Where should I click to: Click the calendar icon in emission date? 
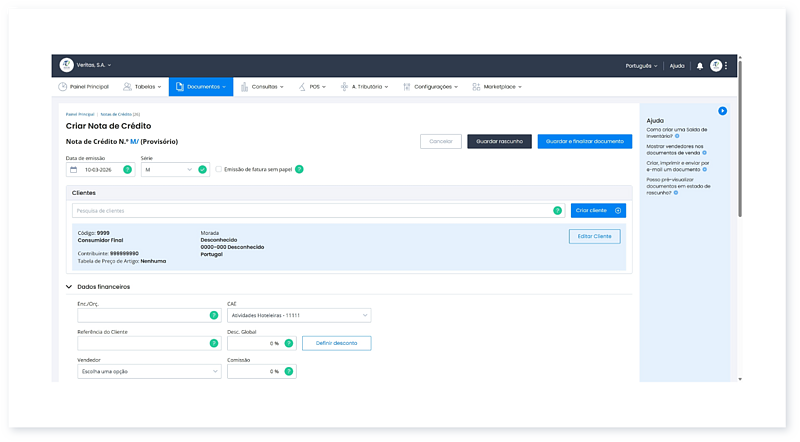click(x=74, y=170)
